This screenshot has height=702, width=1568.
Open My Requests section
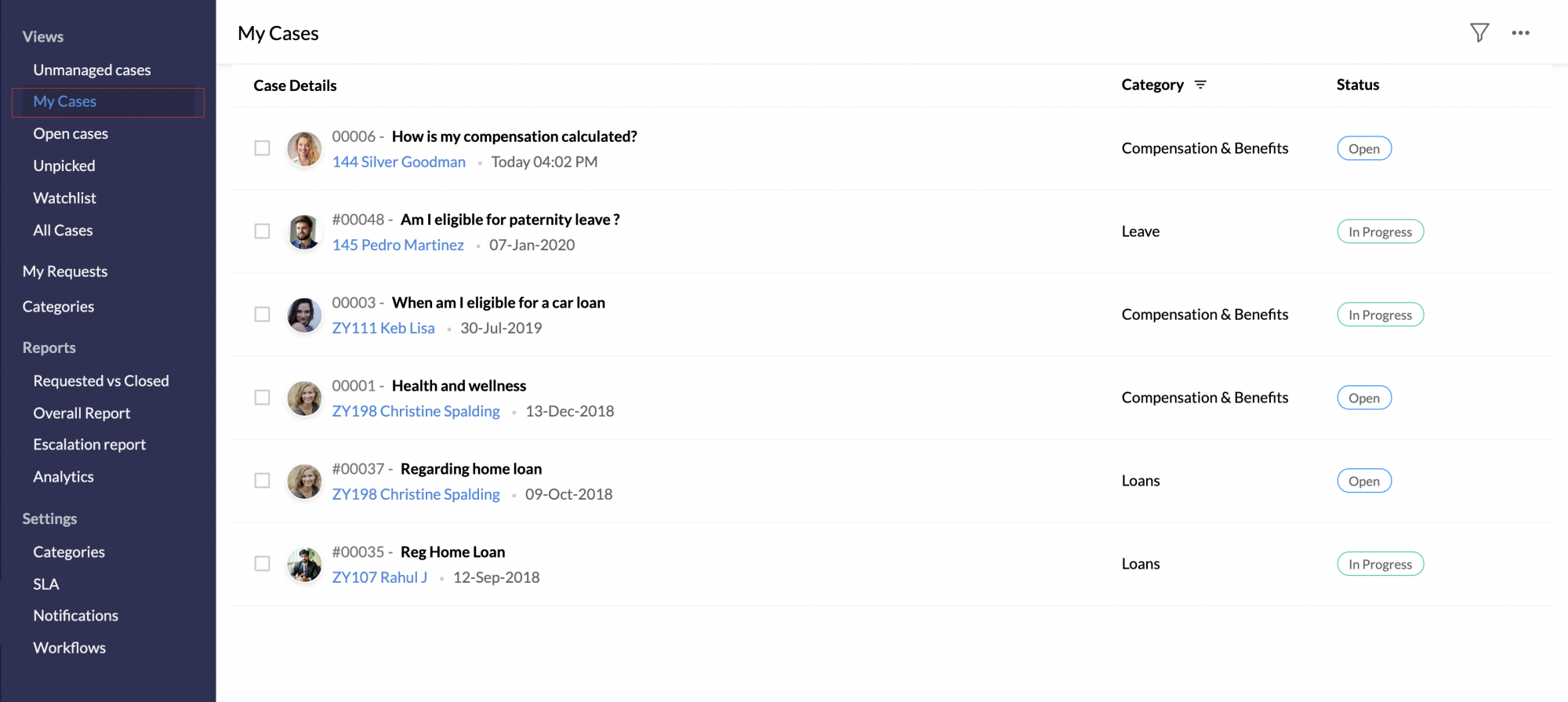[x=65, y=271]
